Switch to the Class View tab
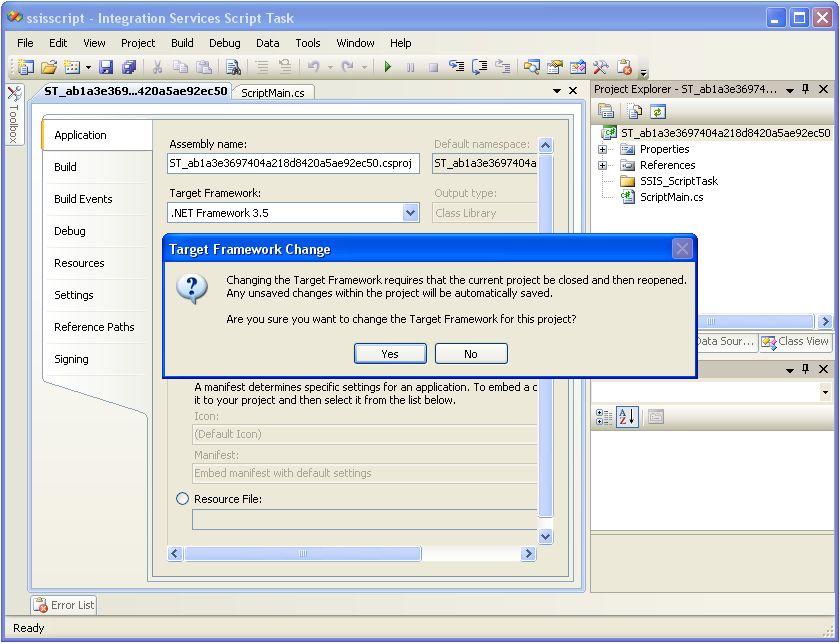The width and height of the screenshot is (840, 643). pos(796,341)
